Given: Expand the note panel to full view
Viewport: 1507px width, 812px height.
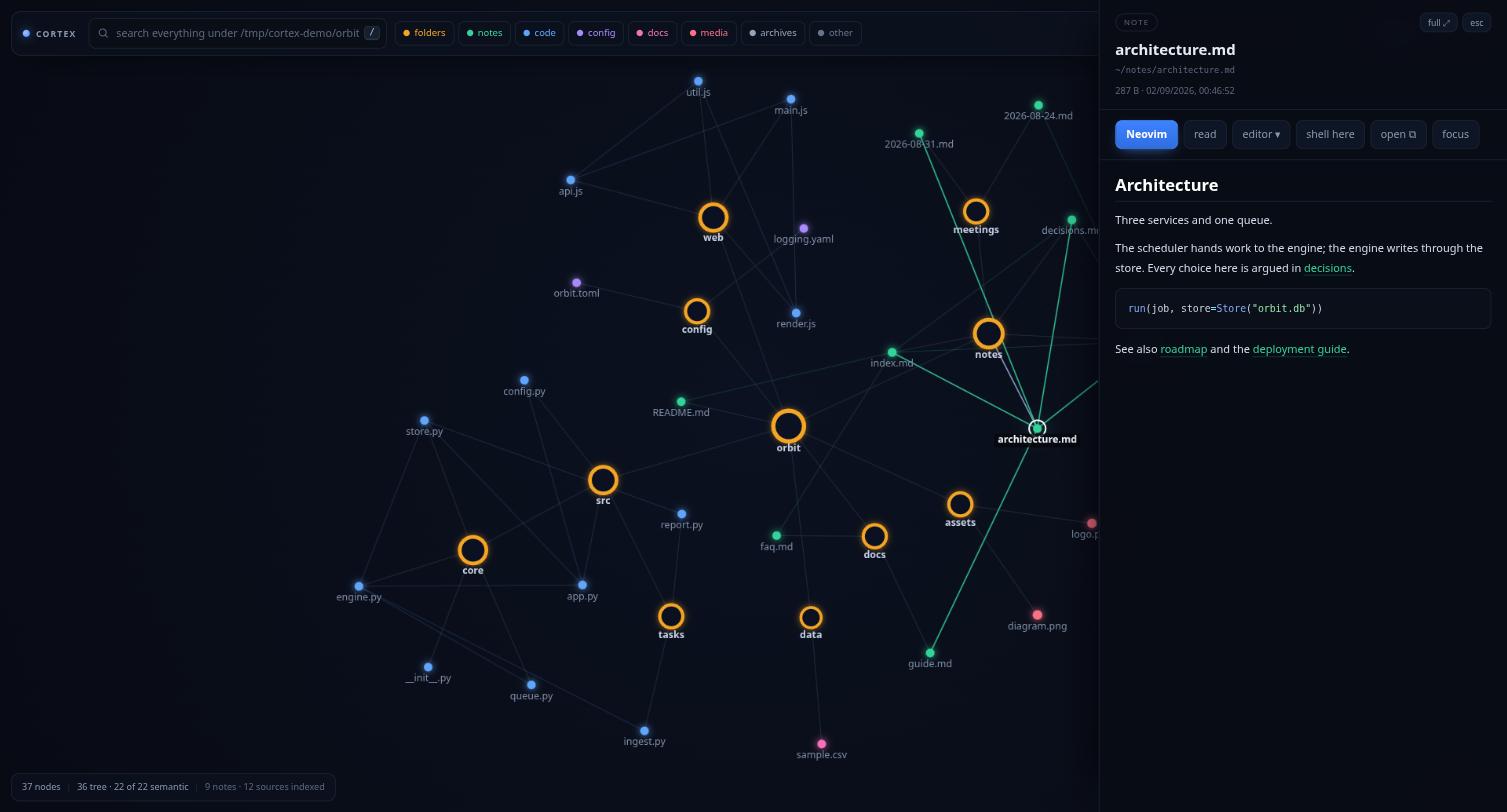Looking at the screenshot, I should tap(1438, 22).
